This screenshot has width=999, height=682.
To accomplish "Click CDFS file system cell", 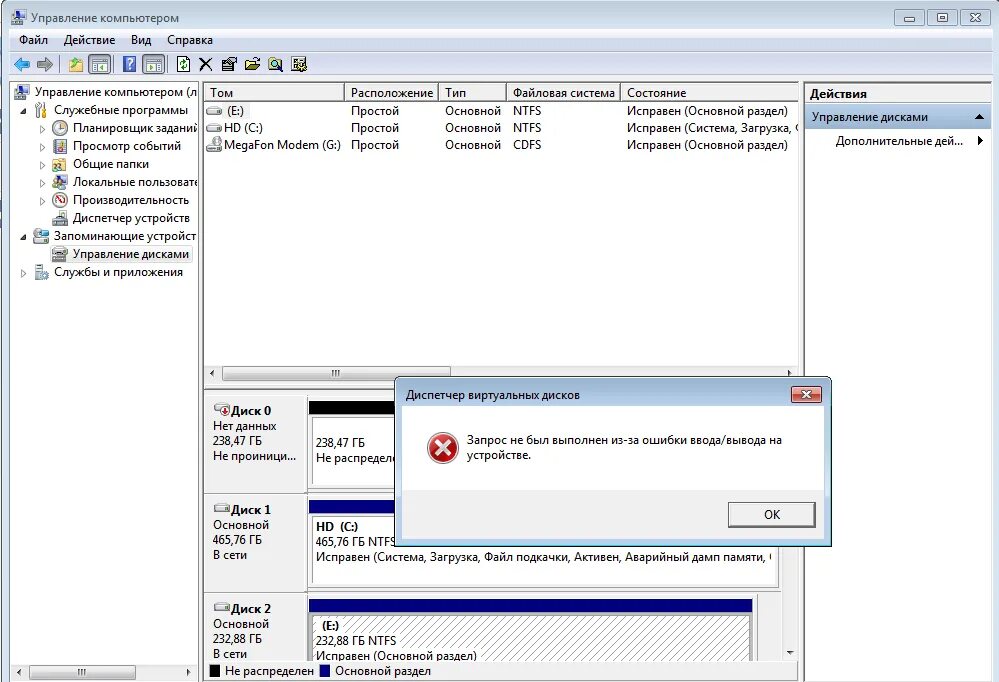I will [527, 145].
